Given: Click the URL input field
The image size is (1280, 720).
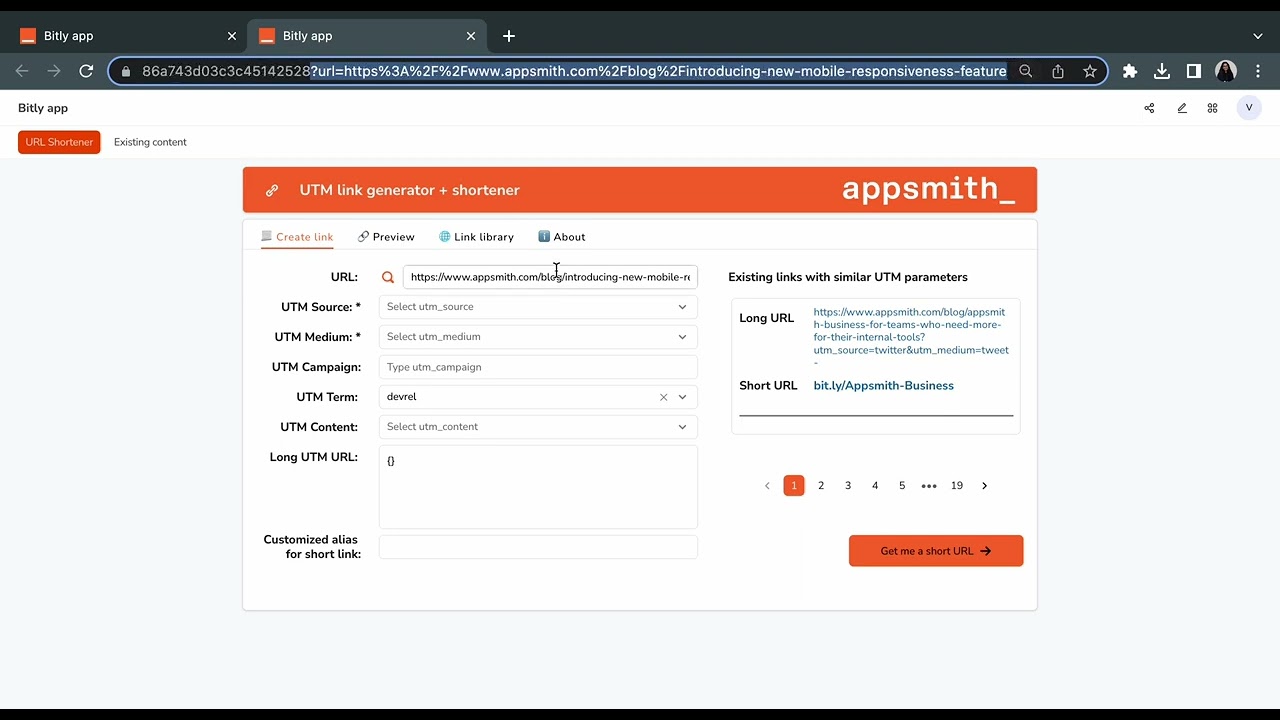Looking at the screenshot, I should click(550, 277).
